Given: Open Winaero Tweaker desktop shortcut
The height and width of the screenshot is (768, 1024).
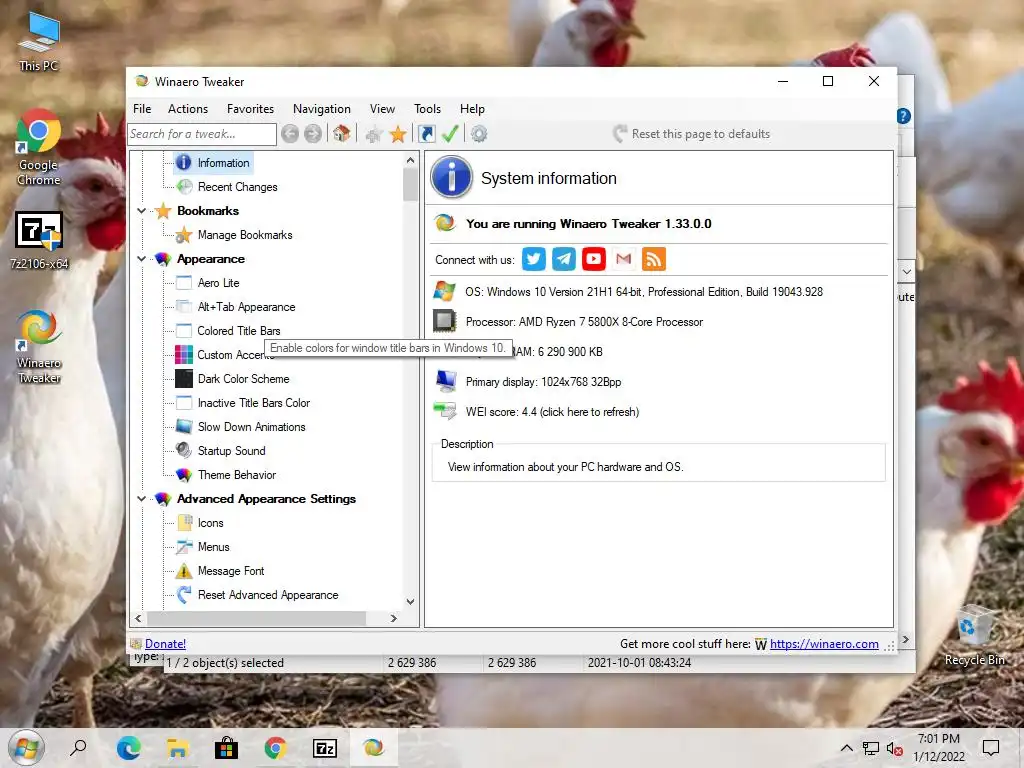Looking at the screenshot, I should point(39,347).
